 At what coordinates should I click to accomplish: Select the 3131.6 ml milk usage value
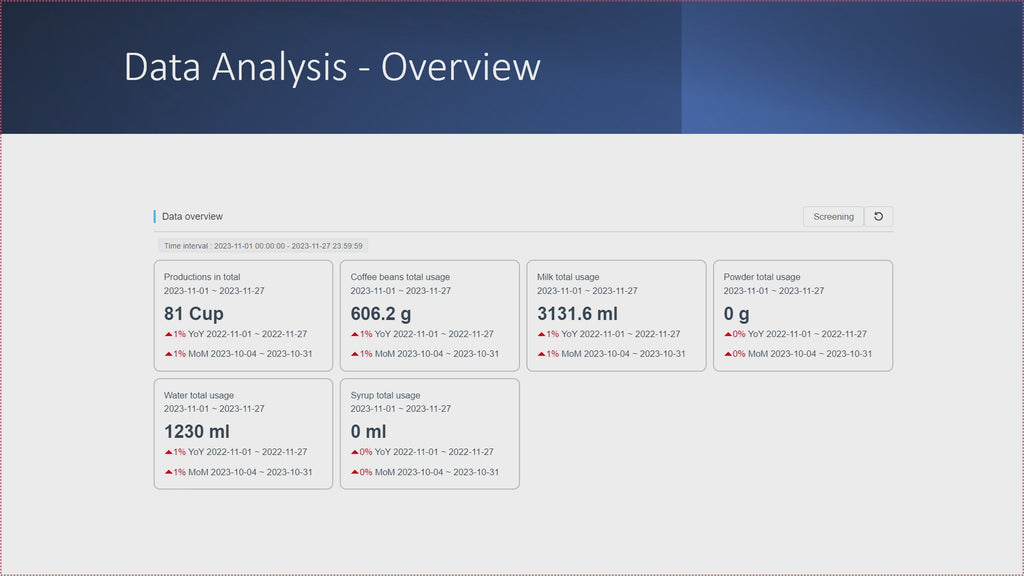[577, 314]
